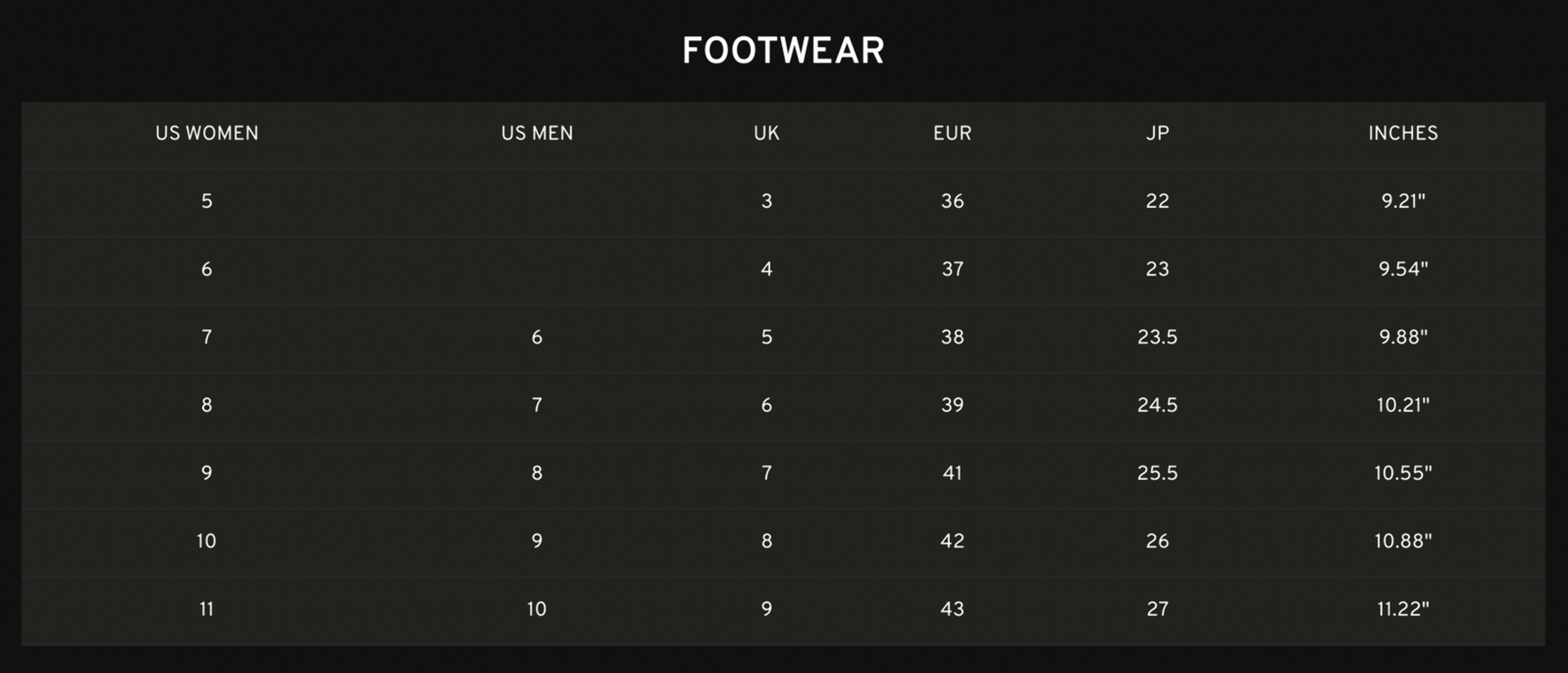
Task: Click the JP column header
Action: [1157, 133]
